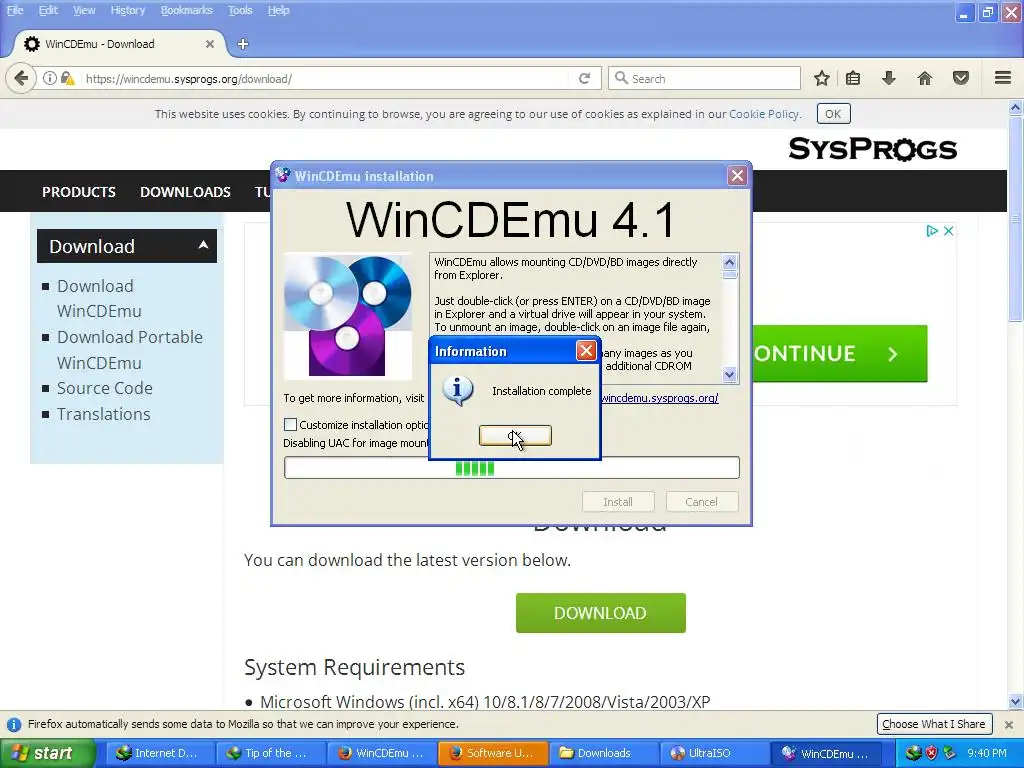This screenshot has height=768, width=1024.
Task: Switch to UltraISO taskbar item
Action: (714, 753)
